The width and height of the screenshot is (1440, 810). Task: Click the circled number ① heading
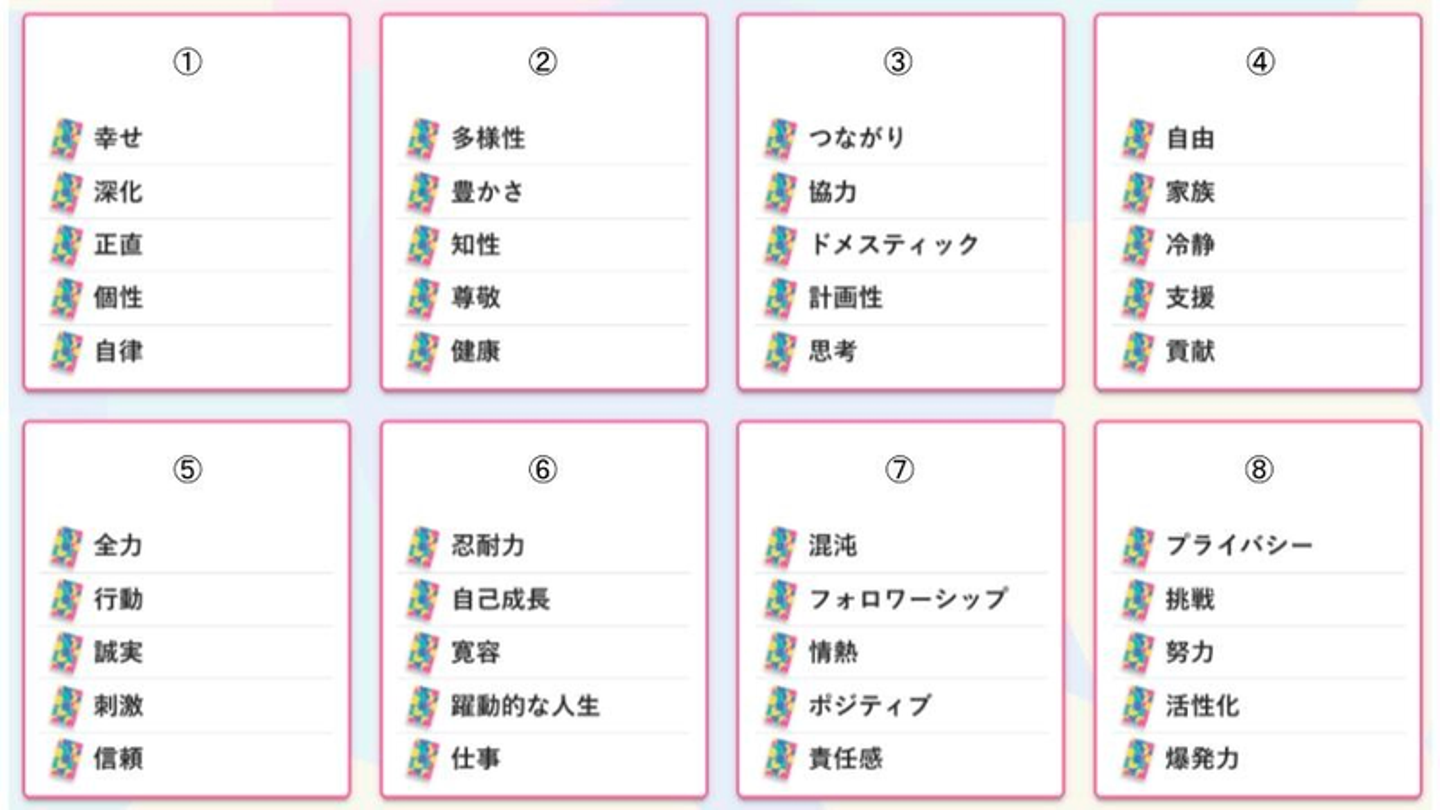tap(187, 62)
